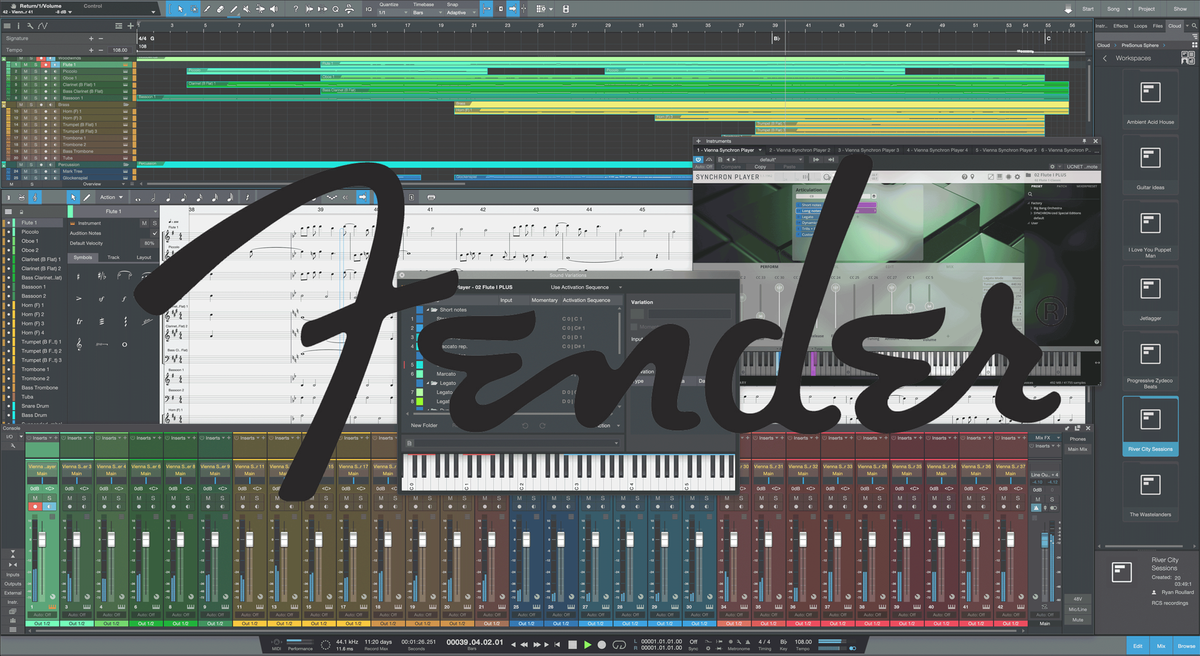Solo the Flute 1 instrument with the S button
Image resolution: width=1200 pixels, height=656 pixels.
[154, 223]
